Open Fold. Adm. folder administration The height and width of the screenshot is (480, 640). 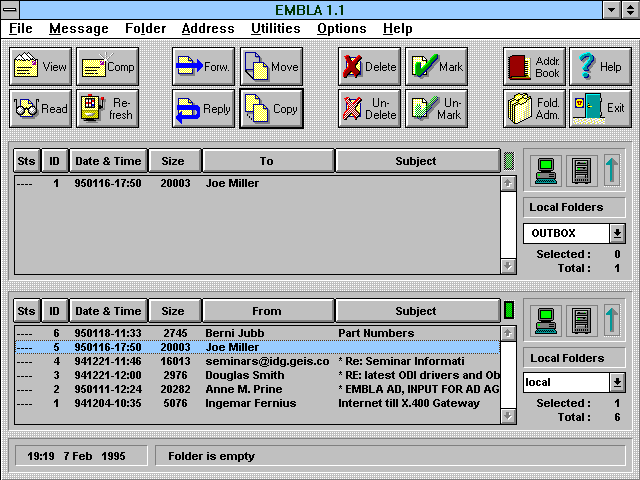pos(534,109)
